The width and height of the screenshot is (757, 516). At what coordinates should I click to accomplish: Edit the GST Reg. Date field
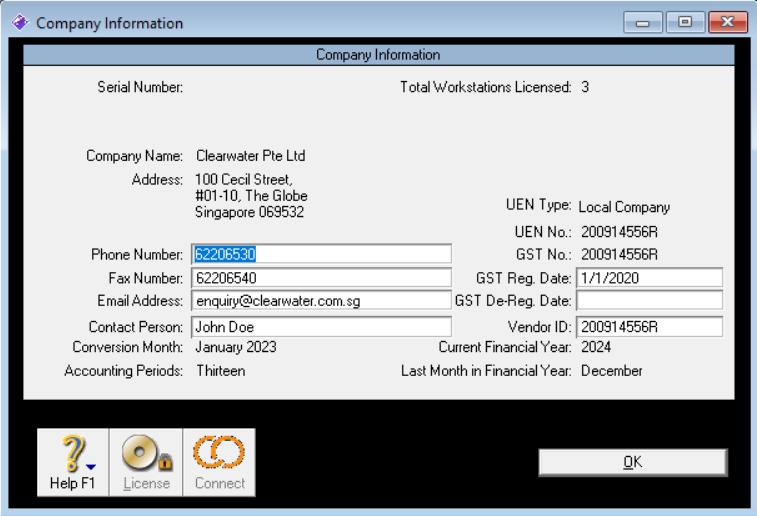click(x=648, y=278)
